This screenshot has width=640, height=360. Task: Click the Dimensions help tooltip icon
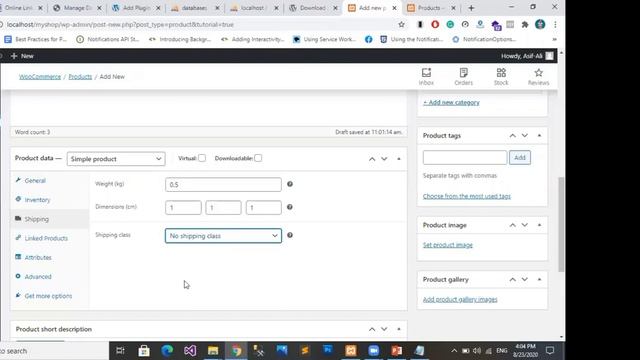coord(290,207)
